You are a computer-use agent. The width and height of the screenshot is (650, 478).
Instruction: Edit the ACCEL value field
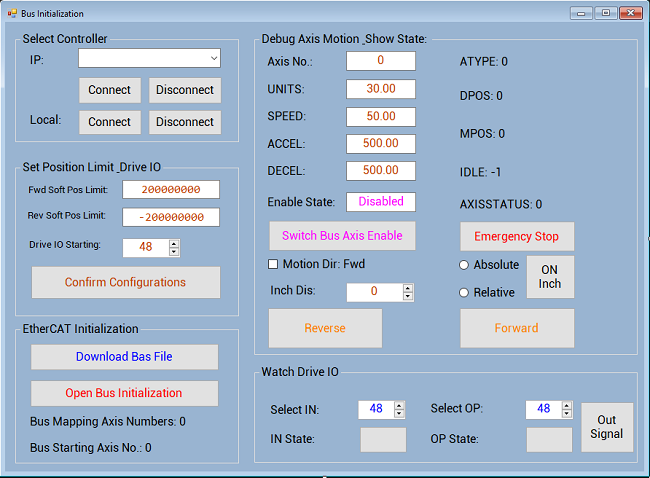[x=381, y=143]
